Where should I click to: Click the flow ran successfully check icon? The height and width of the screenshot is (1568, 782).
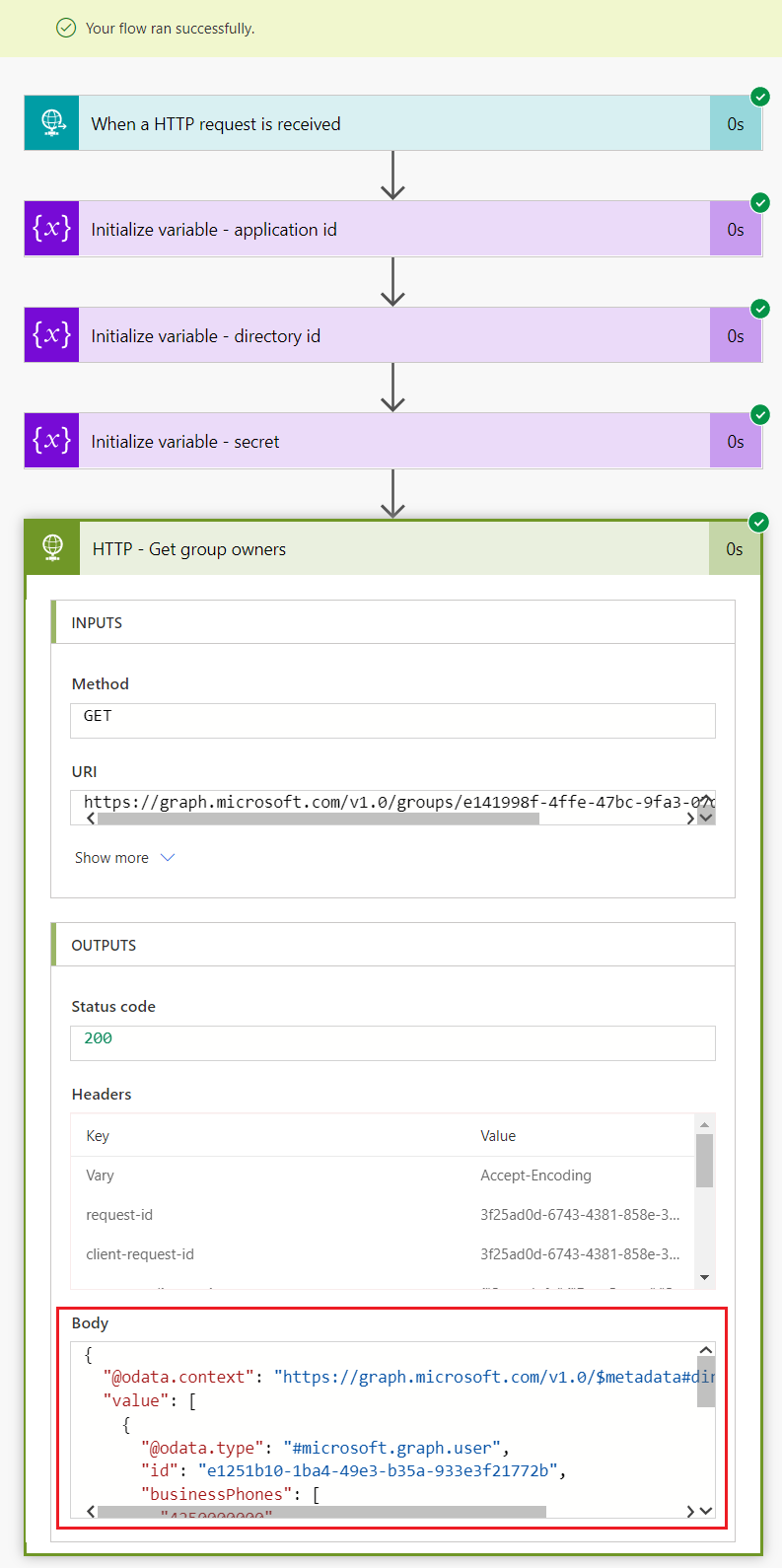pyautogui.click(x=66, y=29)
